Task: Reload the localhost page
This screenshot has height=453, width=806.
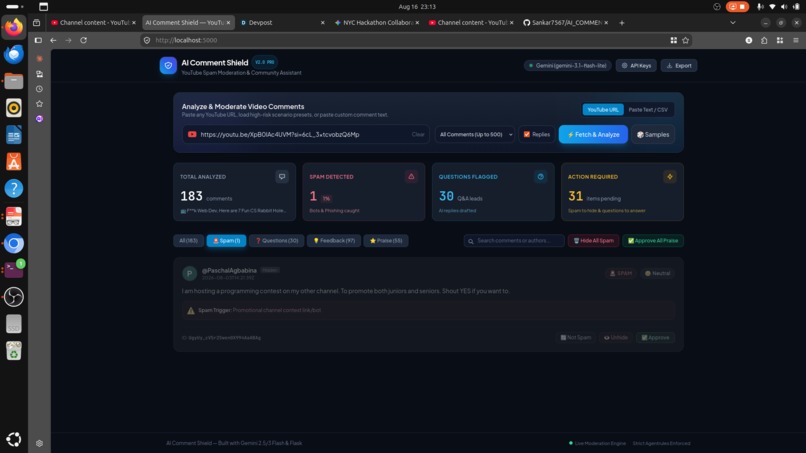Action: (x=83, y=40)
